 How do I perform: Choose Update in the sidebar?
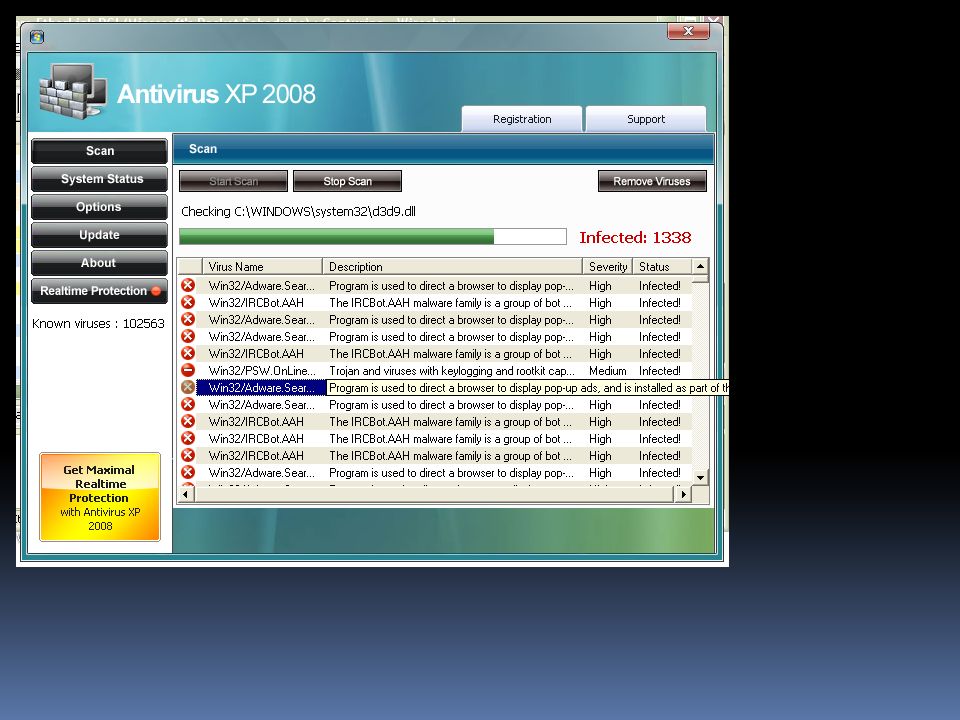point(99,235)
